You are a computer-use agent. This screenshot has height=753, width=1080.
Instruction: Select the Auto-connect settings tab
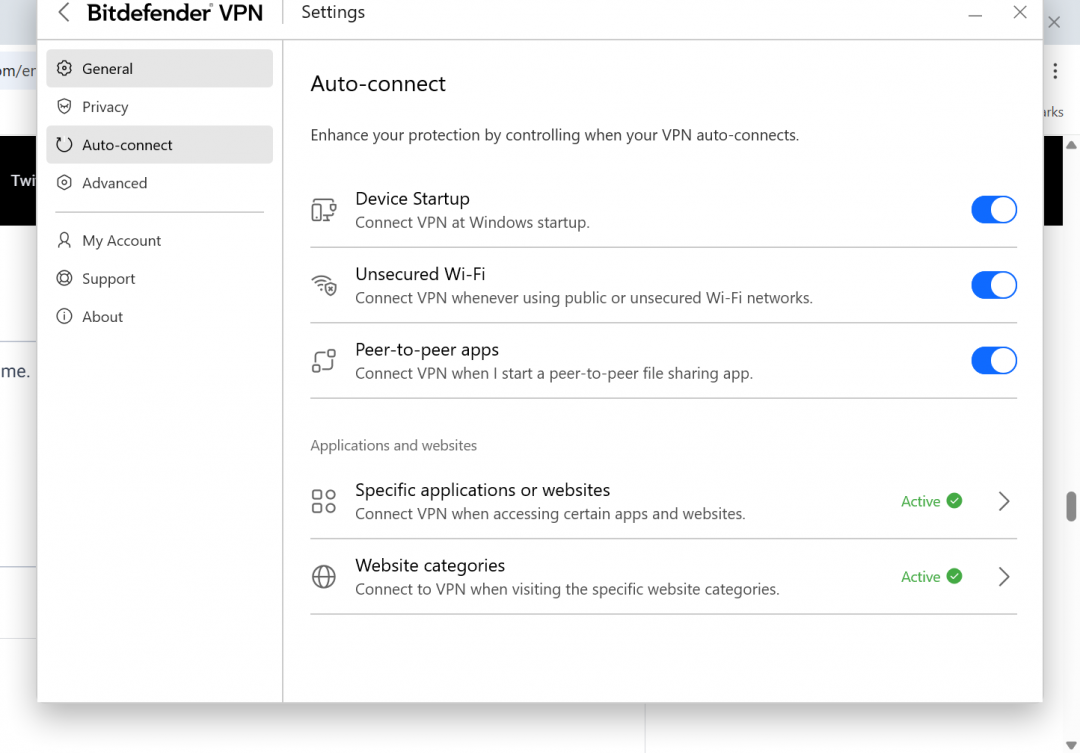tap(160, 145)
